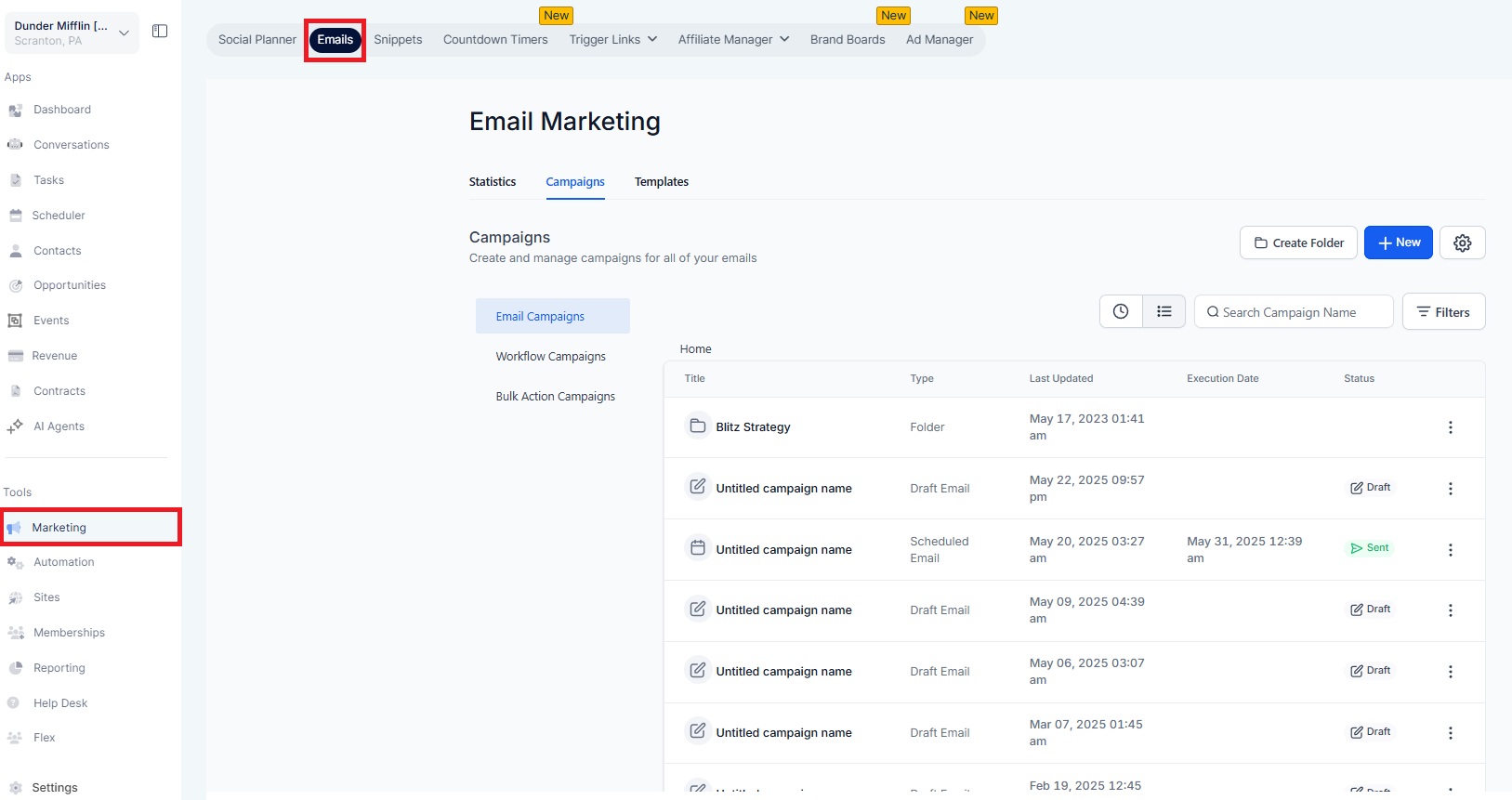Screen dimensions: 1512x800
Task: Click the Title column header
Action: click(694, 378)
